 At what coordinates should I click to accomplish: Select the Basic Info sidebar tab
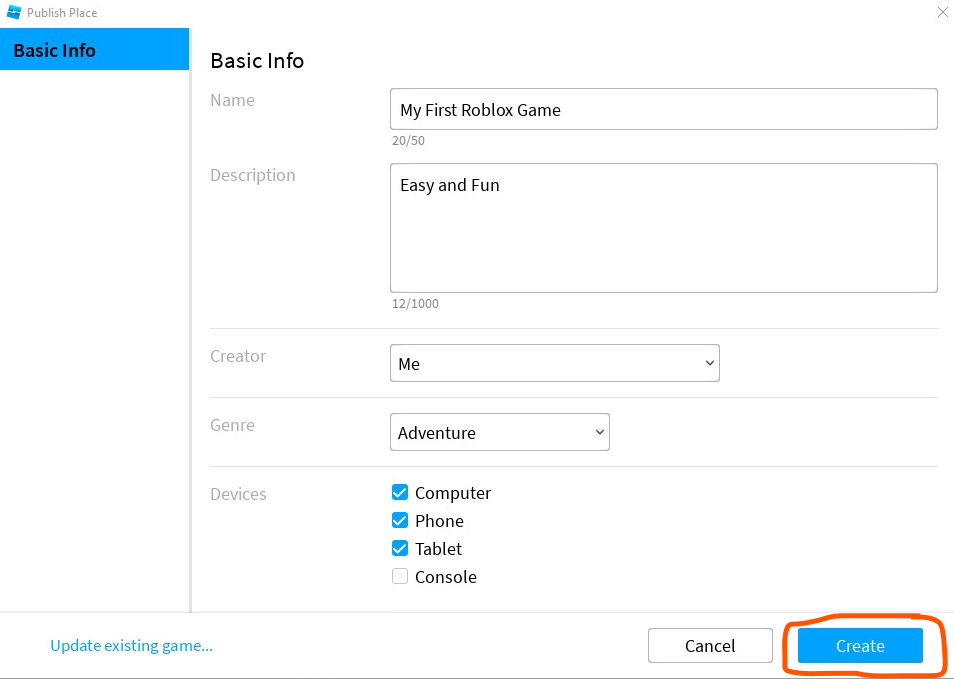click(94, 50)
